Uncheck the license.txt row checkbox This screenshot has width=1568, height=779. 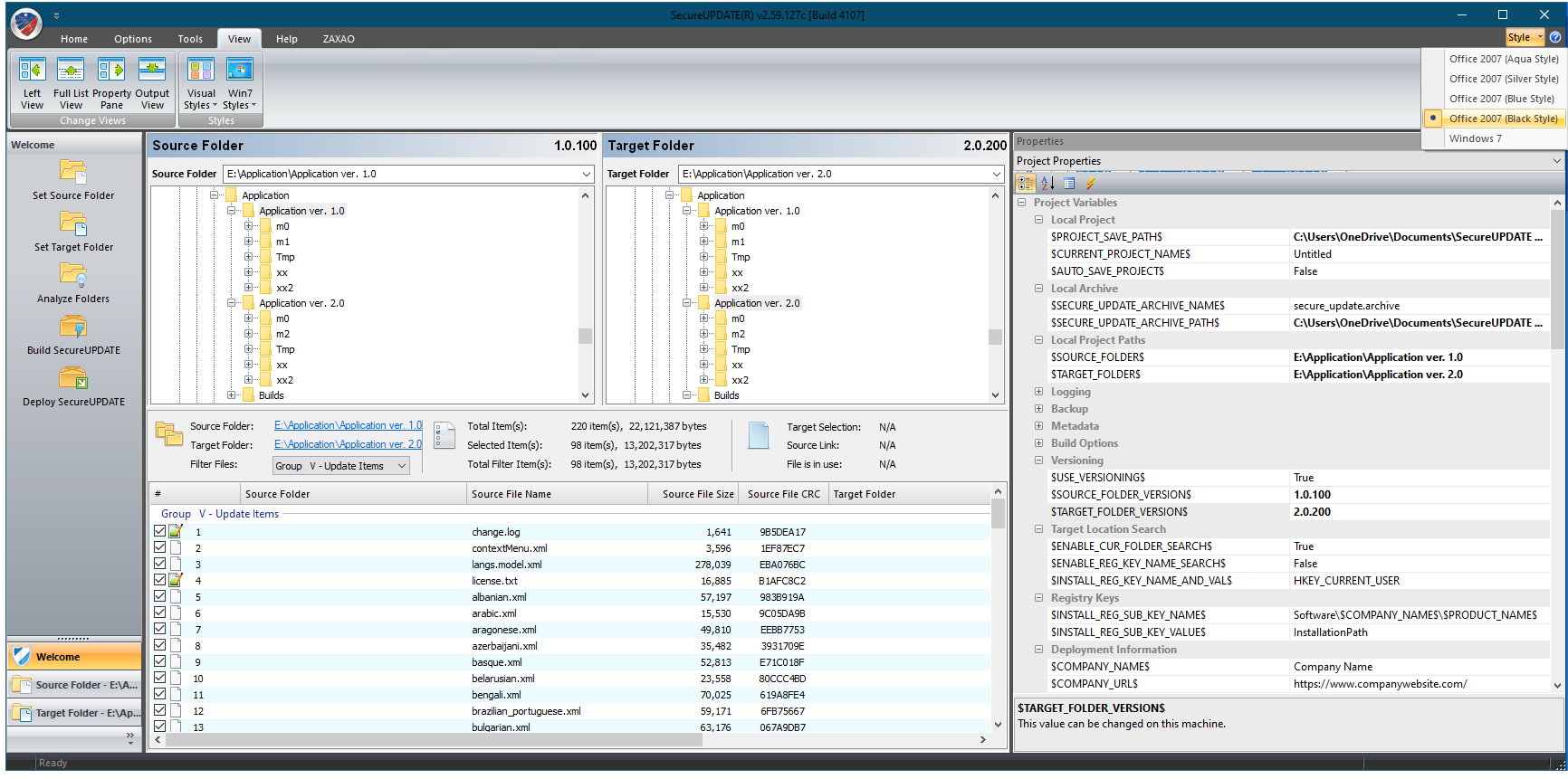coord(160,580)
